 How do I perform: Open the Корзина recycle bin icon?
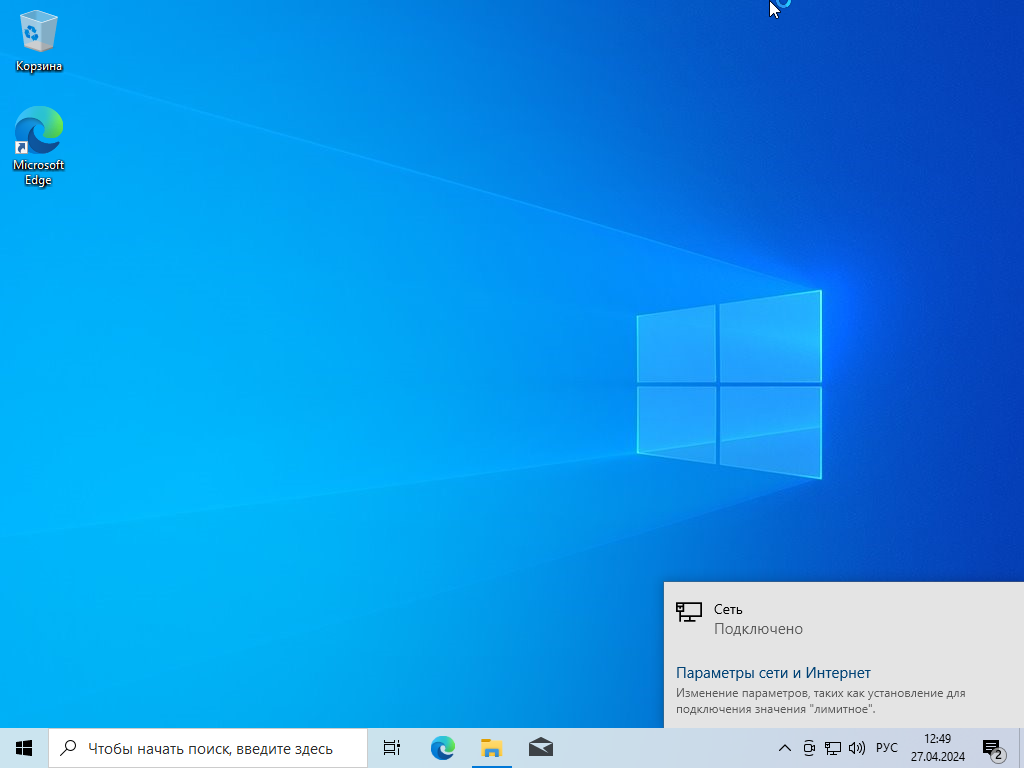(x=38, y=40)
